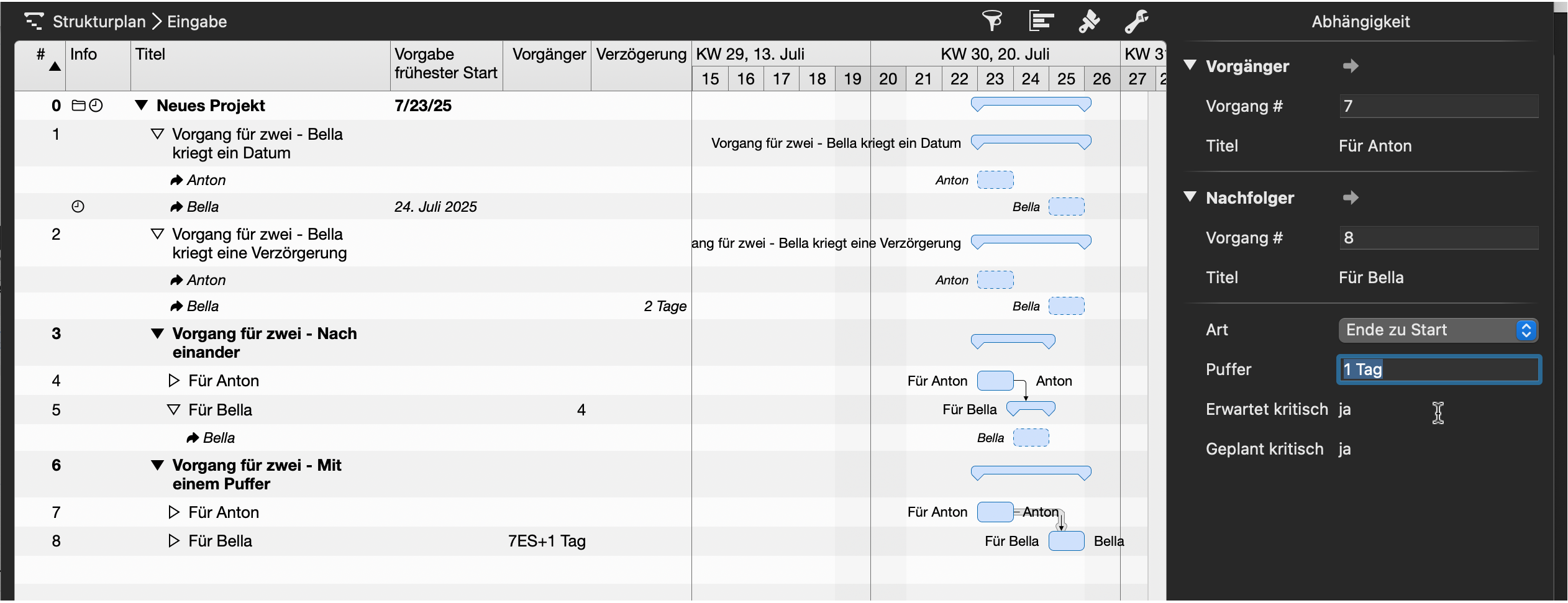Expand the Für Anton task in row 4

click(x=174, y=381)
